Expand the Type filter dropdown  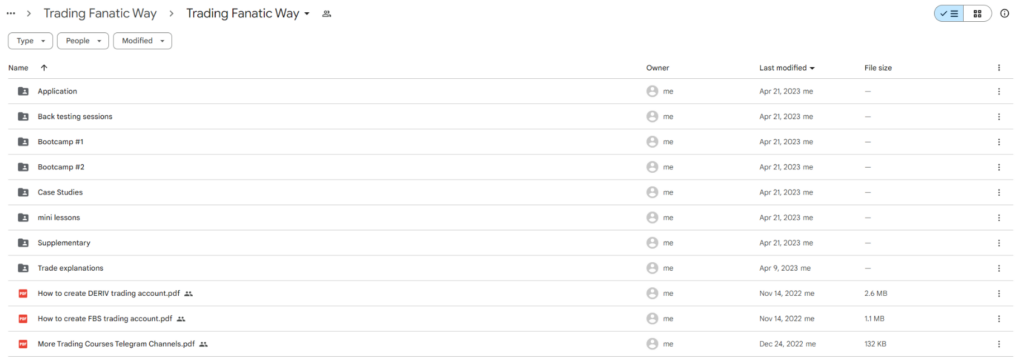(x=30, y=41)
